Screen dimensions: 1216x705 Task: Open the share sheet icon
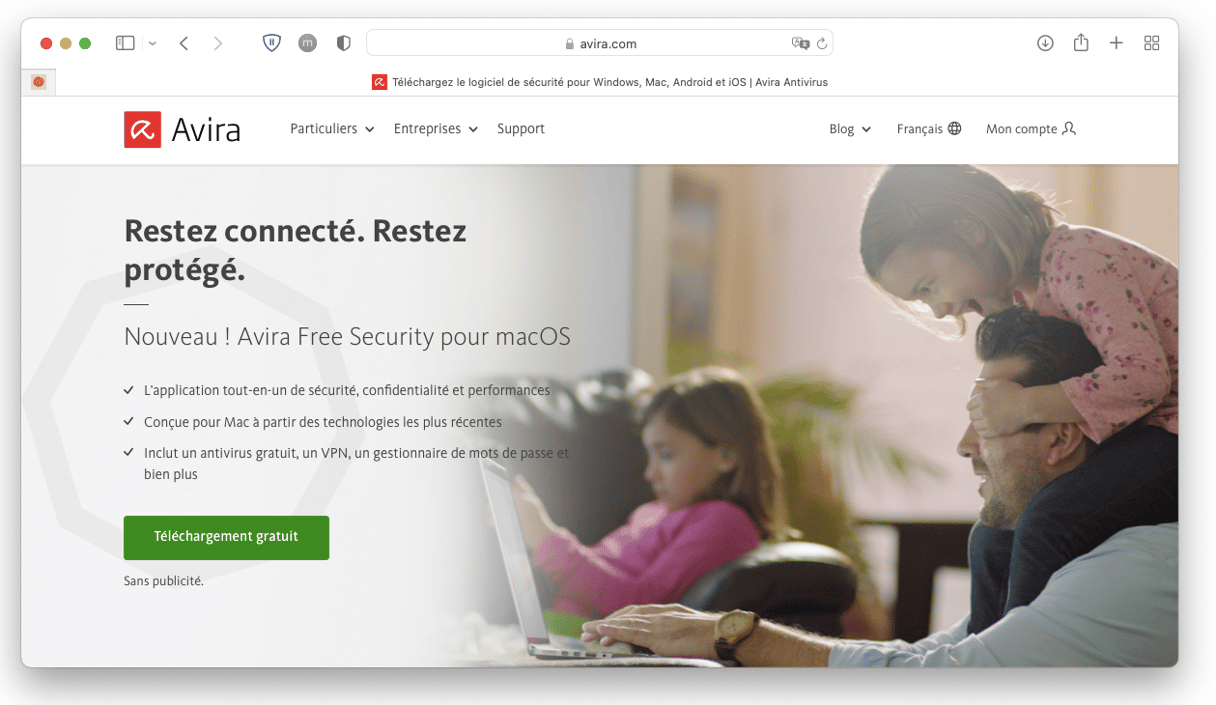click(x=1081, y=43)
